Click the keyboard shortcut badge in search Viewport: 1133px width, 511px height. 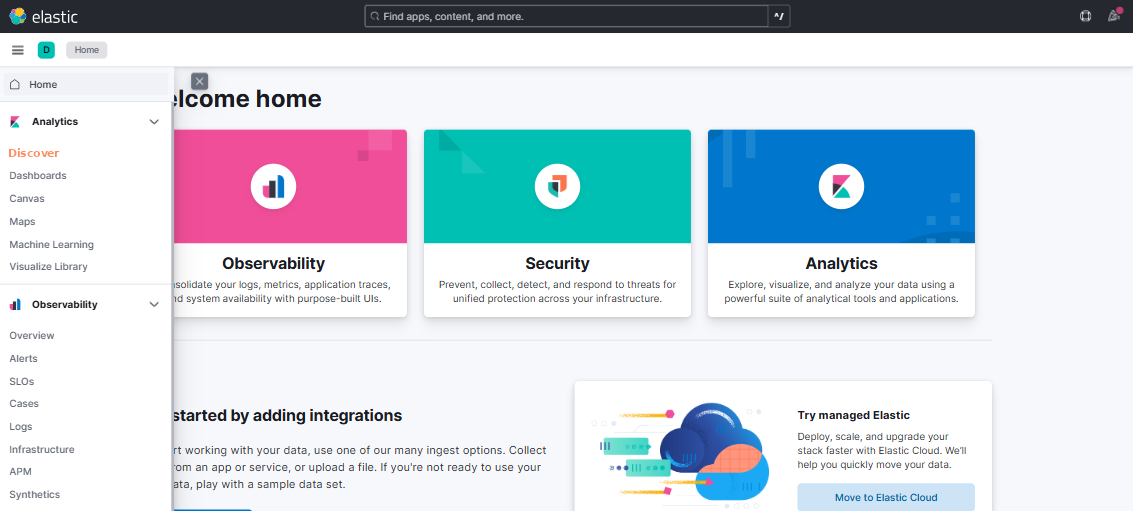pyautogui.click(x=779, y=16)
